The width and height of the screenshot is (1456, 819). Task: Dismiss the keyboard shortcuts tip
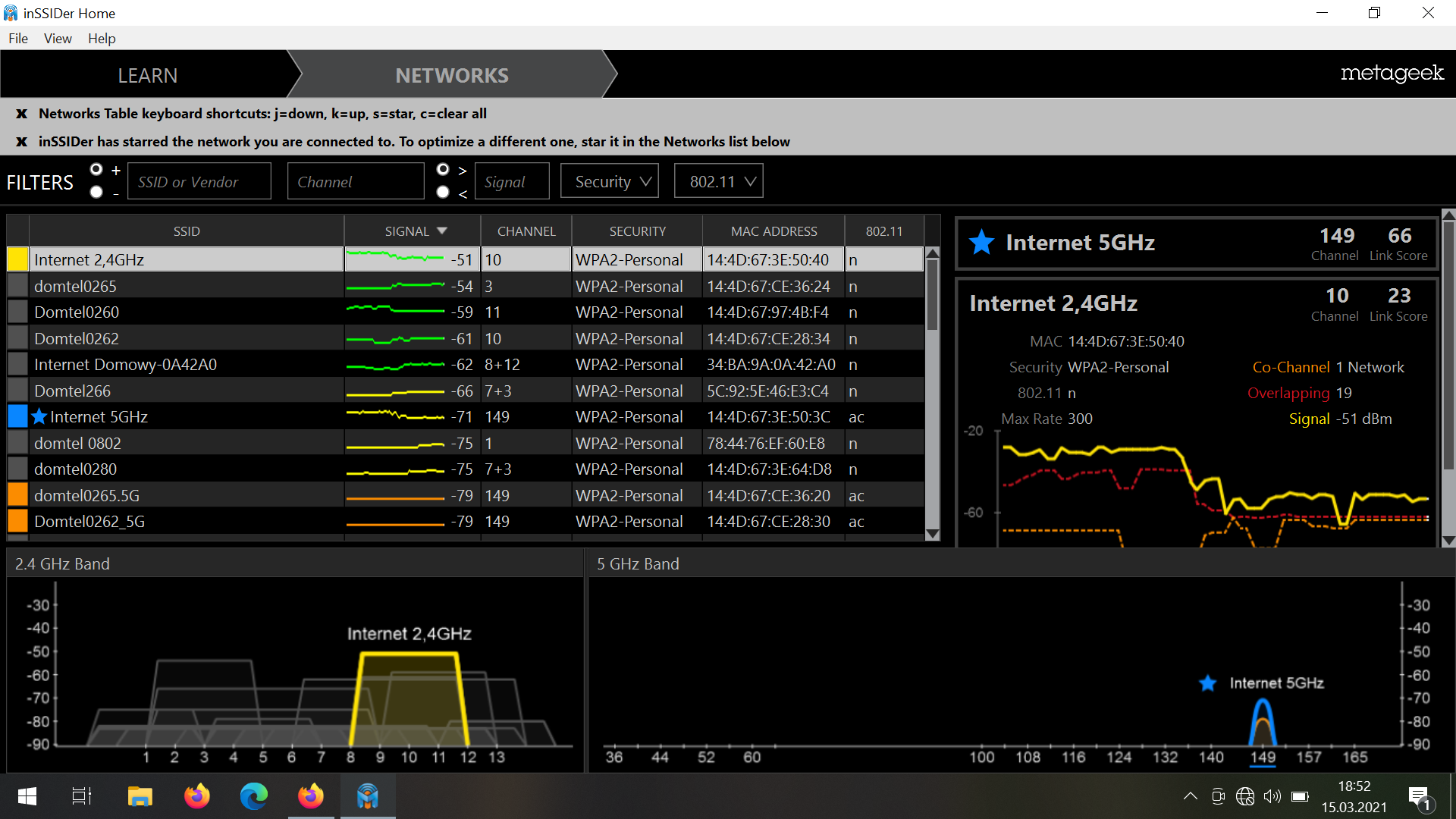[21, 114]
